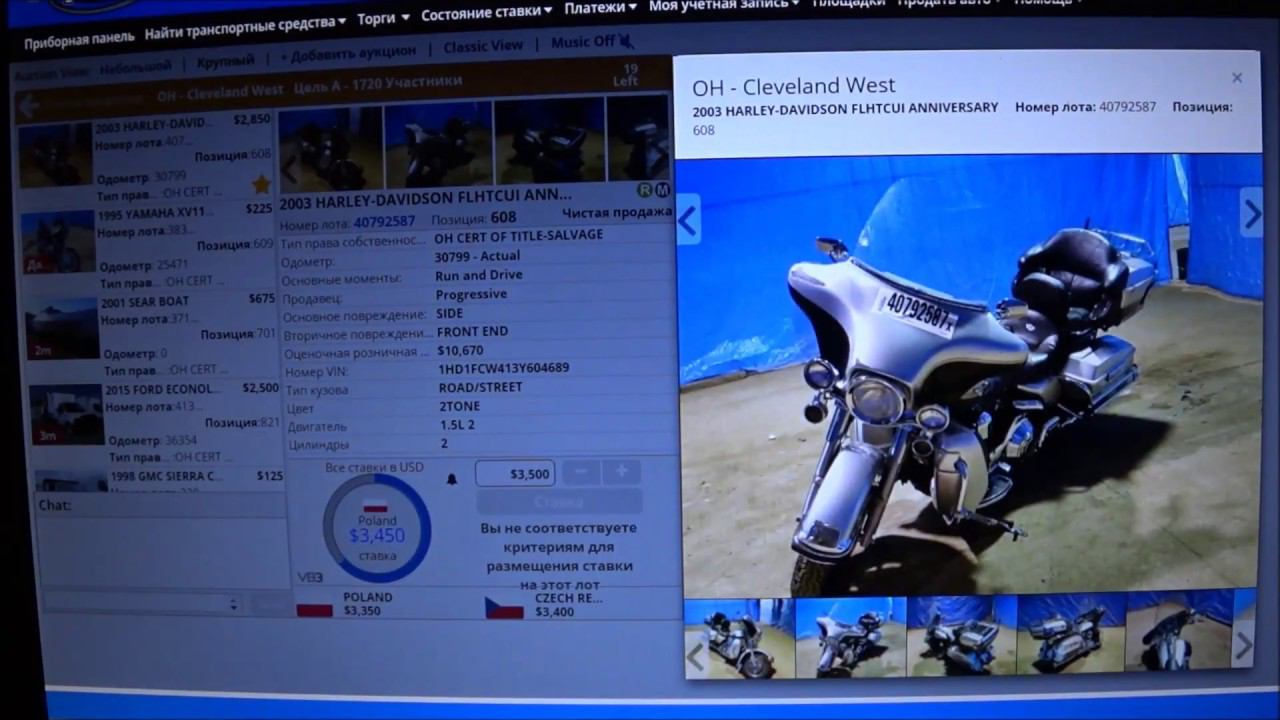
Task: Click the bell alert icon near bid
Action: click(x=451, y=479)
